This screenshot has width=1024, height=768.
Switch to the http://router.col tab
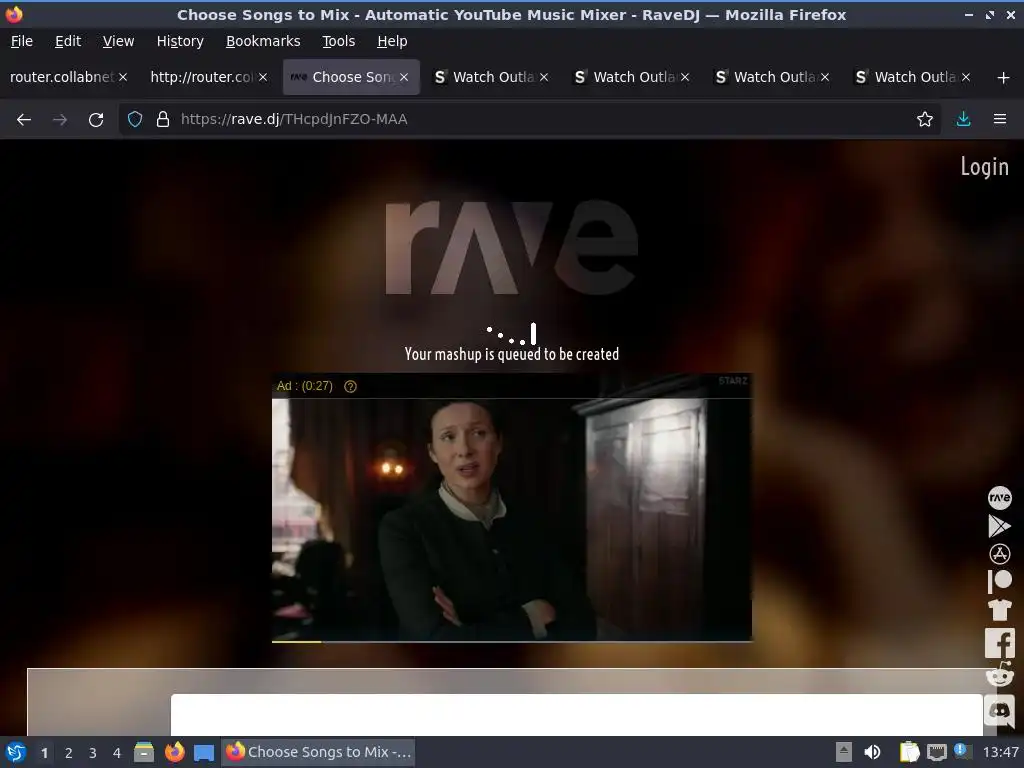coord(201,77)
